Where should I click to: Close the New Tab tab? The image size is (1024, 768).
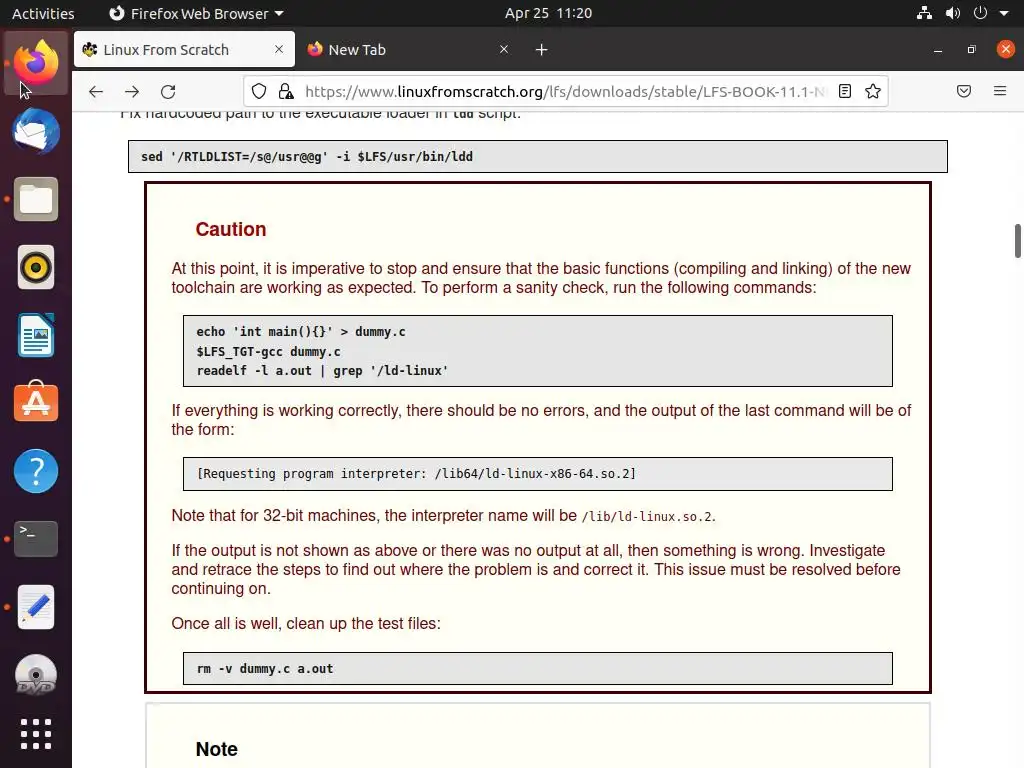point(504,49)
